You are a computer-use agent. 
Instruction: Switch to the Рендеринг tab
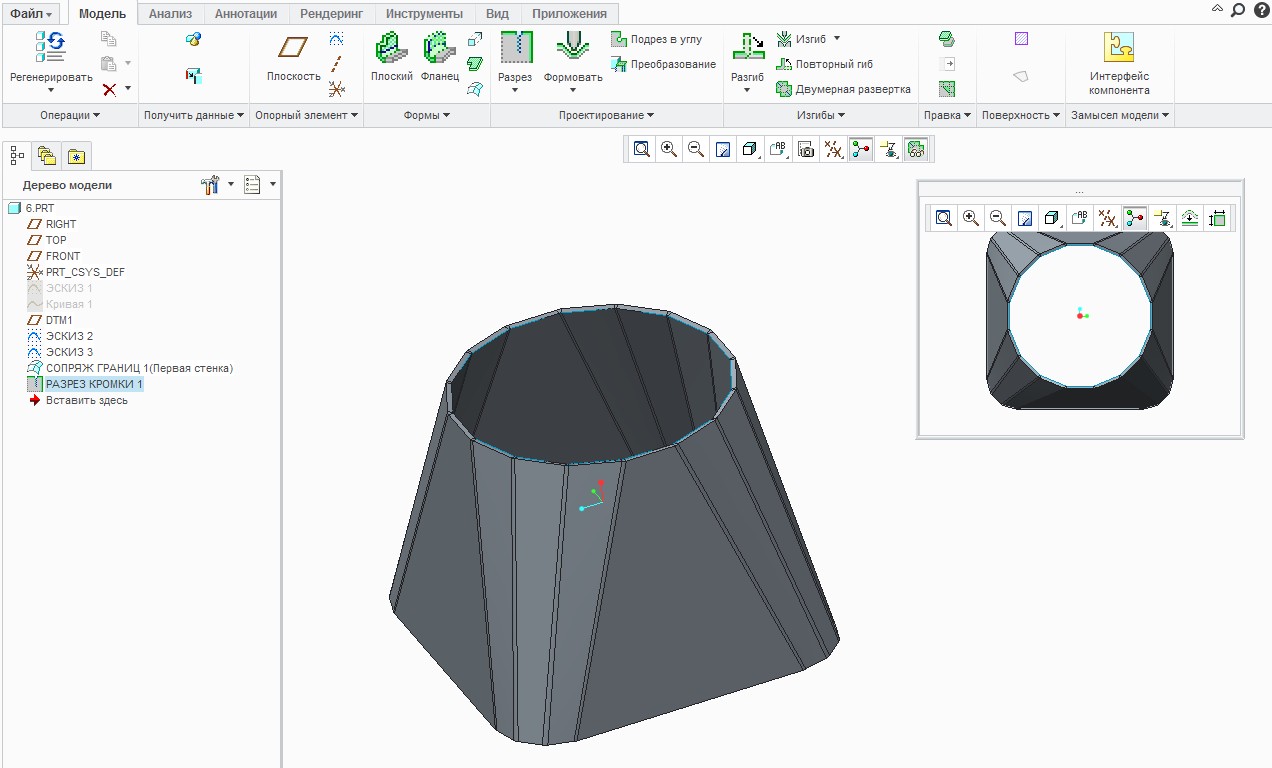coord(333,14)
